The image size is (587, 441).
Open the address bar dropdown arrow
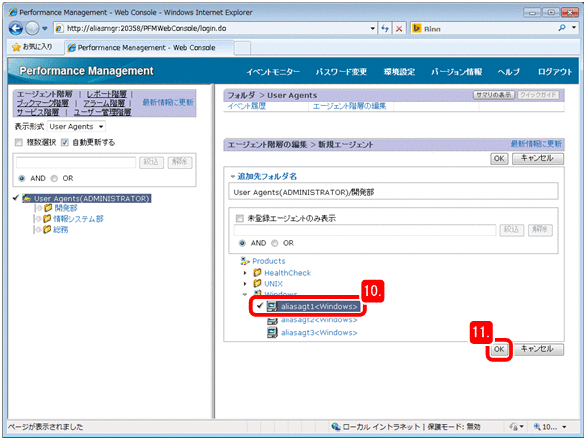(372, 28)
